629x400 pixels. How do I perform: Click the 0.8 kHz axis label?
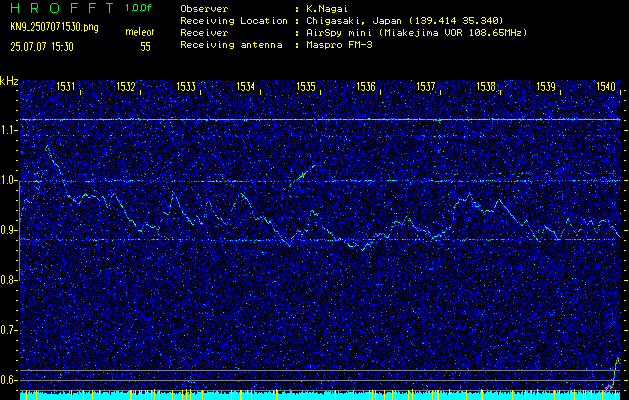click(x=8, y=280)
